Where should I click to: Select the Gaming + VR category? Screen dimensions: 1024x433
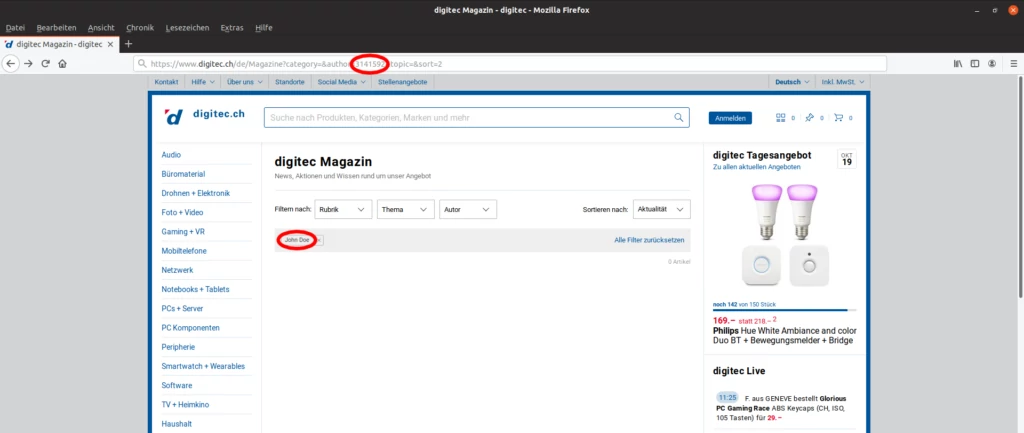click(184, 232)
